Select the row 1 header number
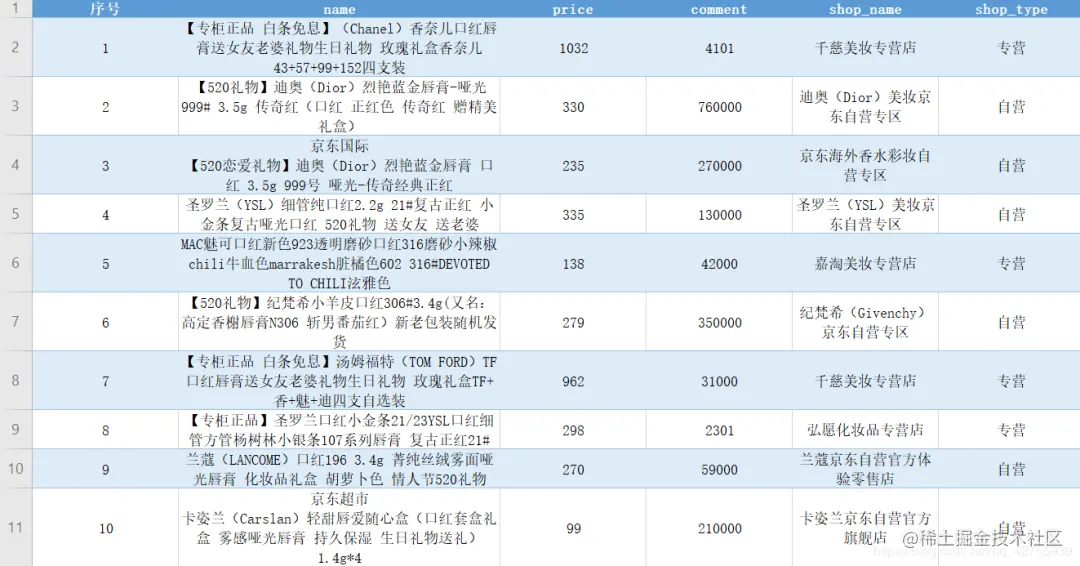Viewport: 1080px width, 566px height. click(16, 9)
